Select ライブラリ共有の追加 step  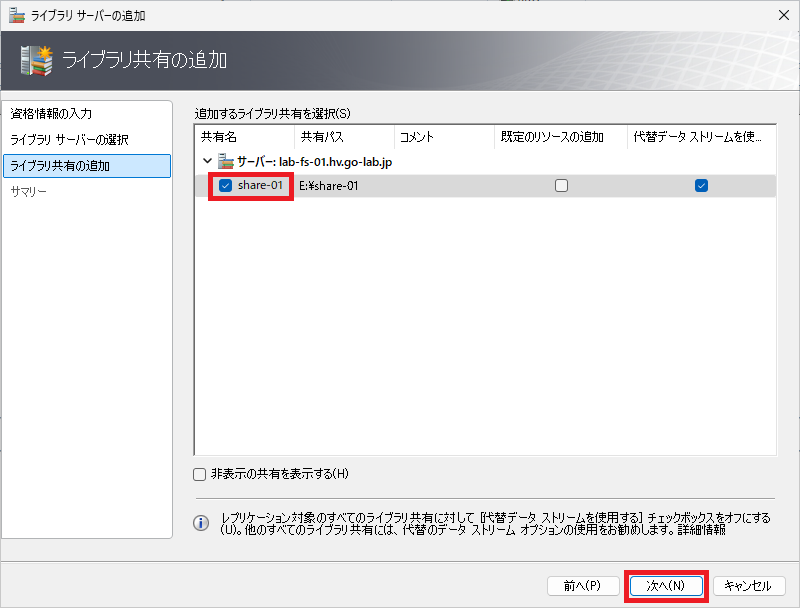coord(87,166)
